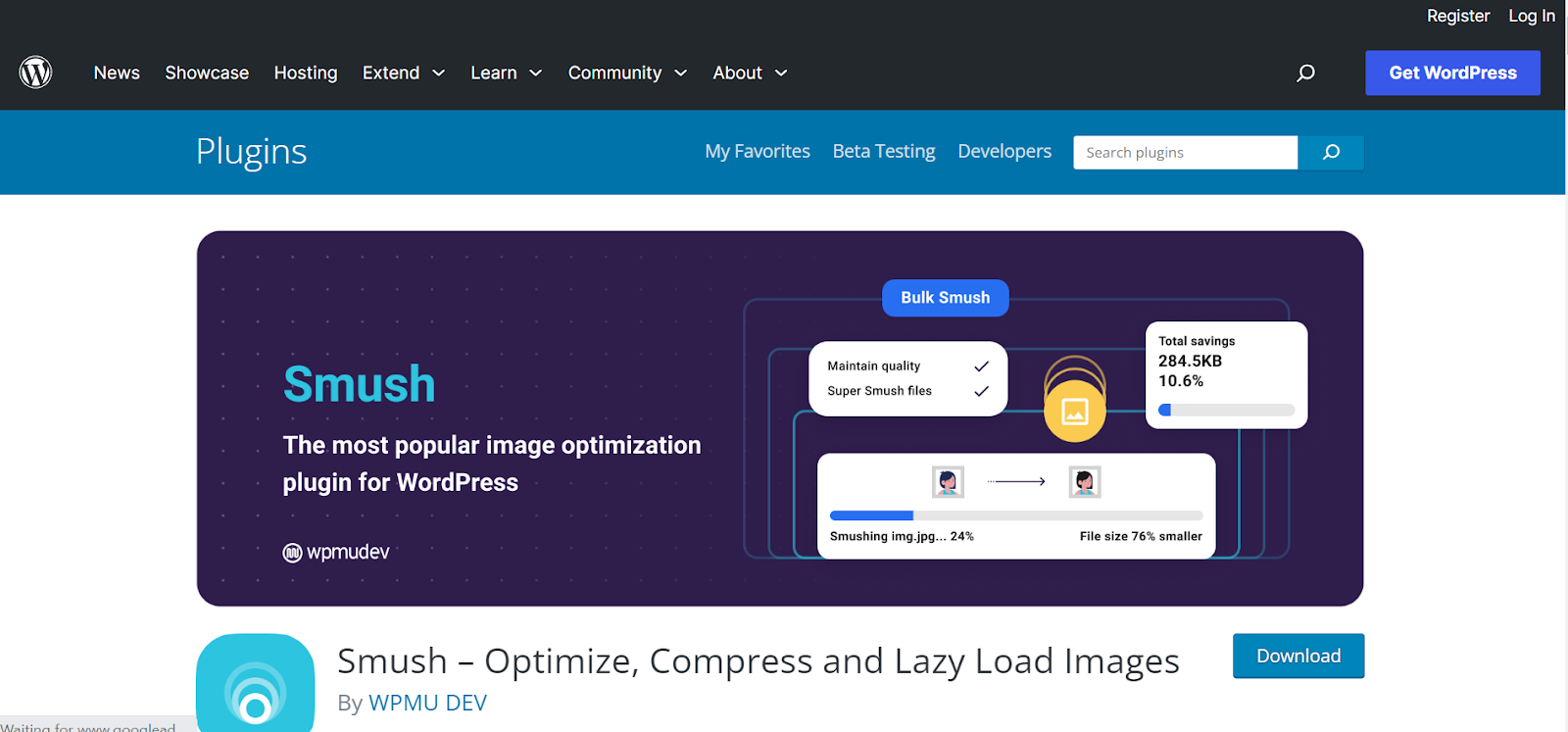
Task: Click the yellow image icon in banner
Action: pos(1074,412)
